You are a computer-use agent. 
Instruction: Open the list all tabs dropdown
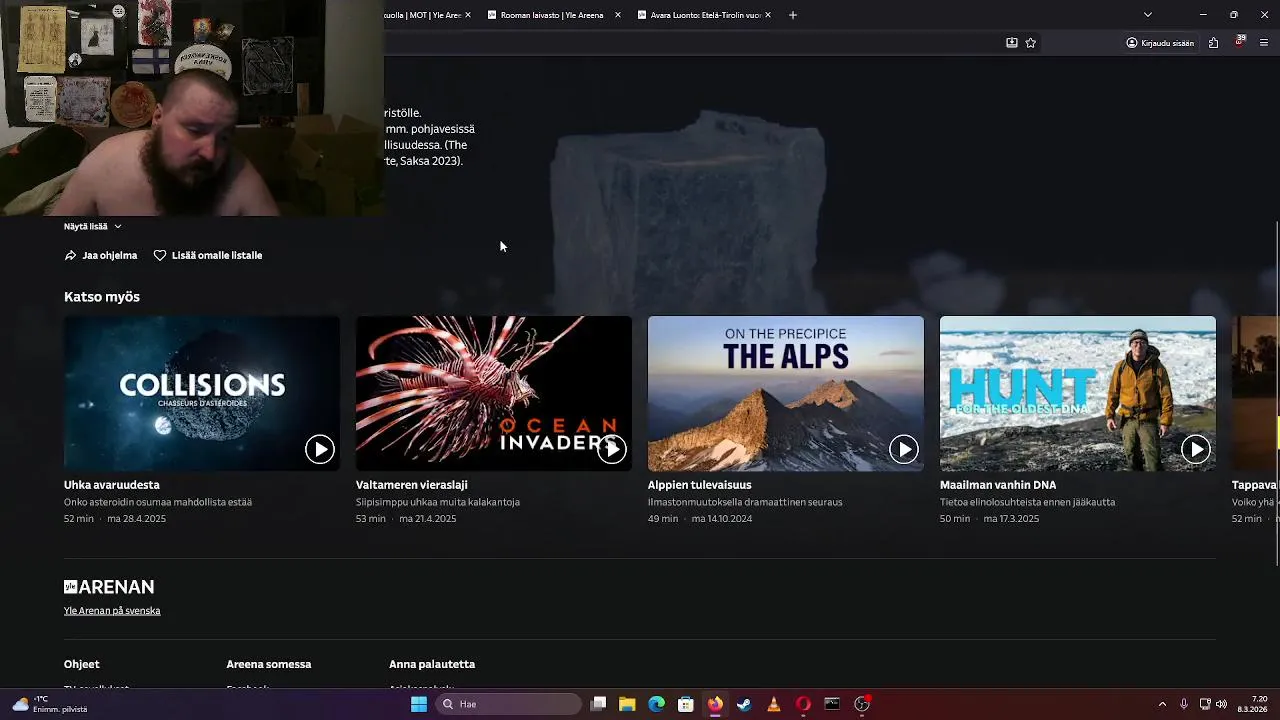click(x=1148, y=15)
